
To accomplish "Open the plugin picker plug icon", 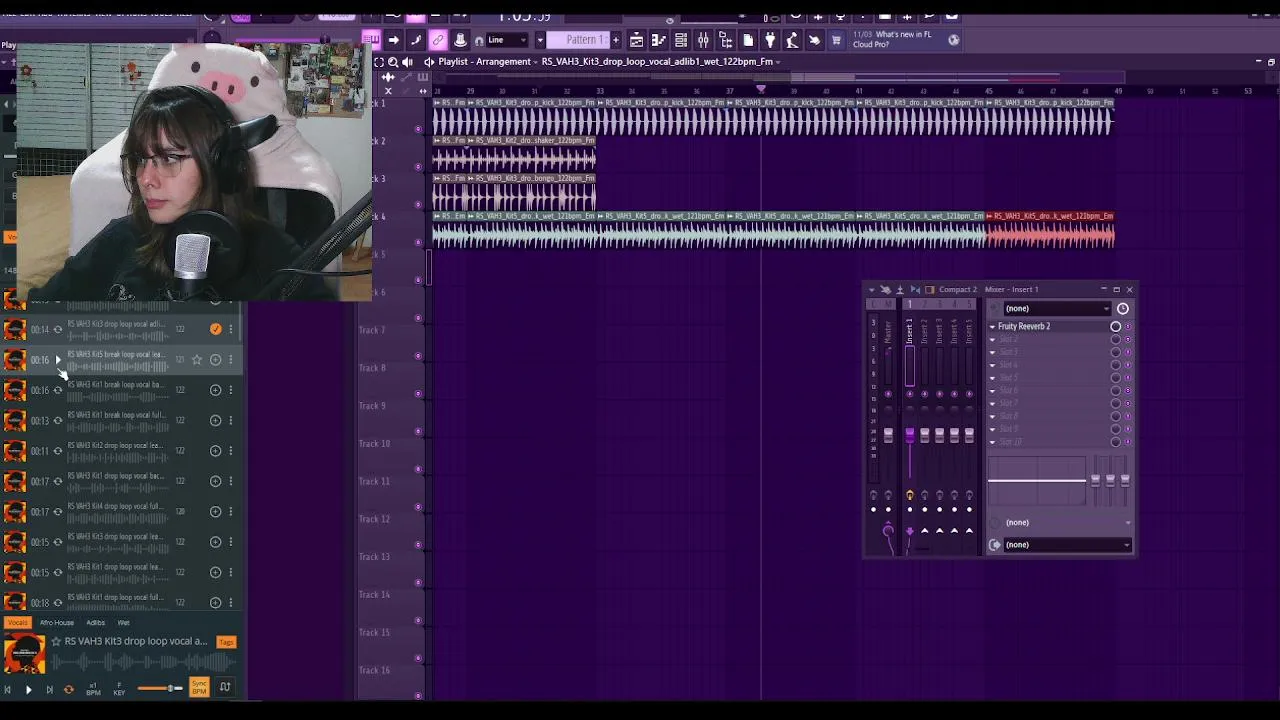I will click(x=770, y=40).
